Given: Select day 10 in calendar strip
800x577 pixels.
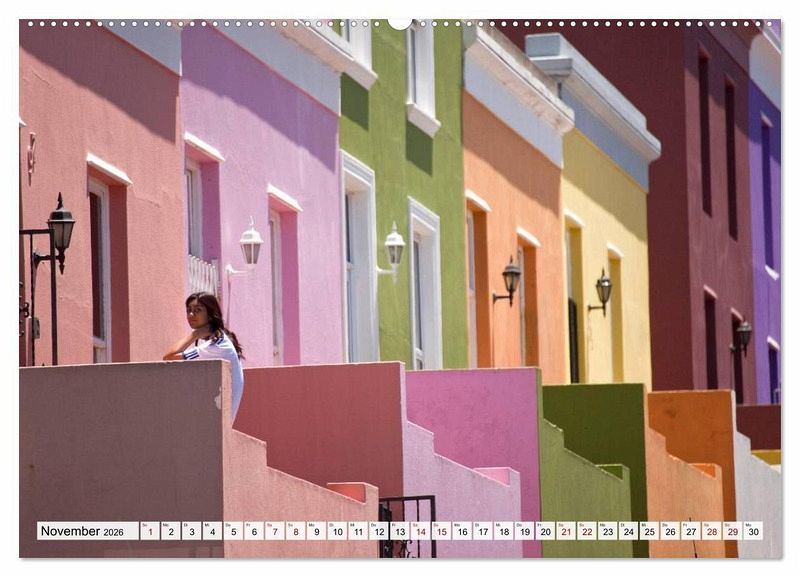Looking at the screenshot, I should click(x=337, y=531).
